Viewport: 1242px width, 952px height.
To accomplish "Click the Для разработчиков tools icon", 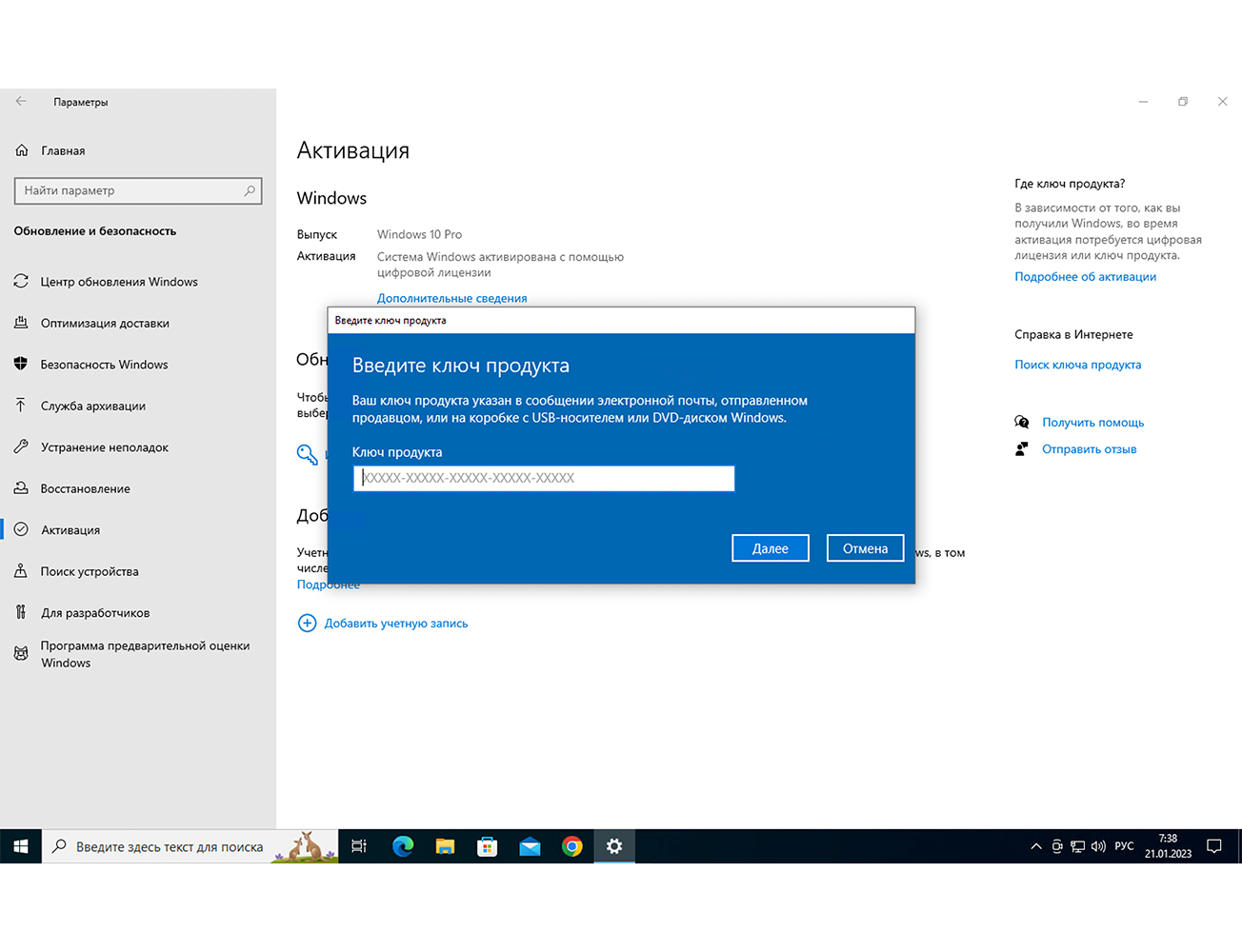I will [21, 612].
